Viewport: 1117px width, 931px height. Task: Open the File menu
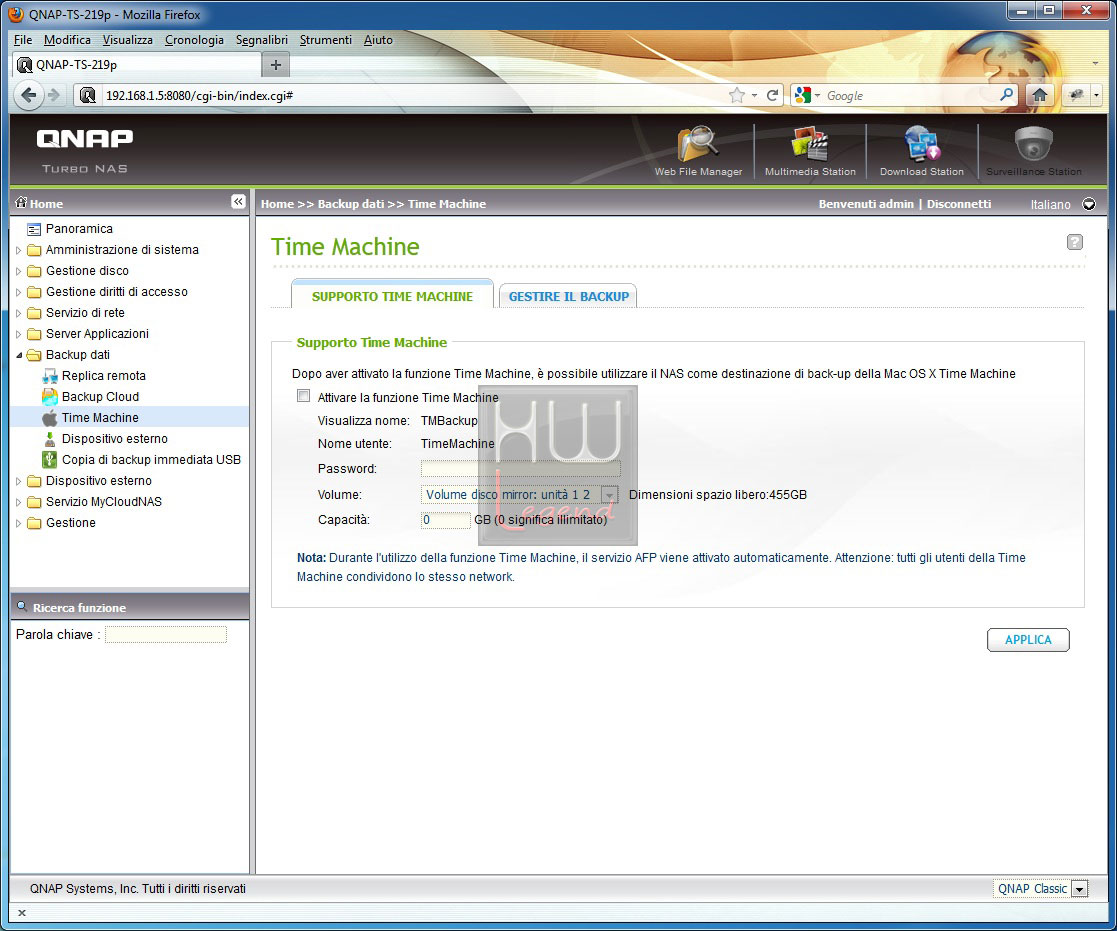(x=23, y=40)
